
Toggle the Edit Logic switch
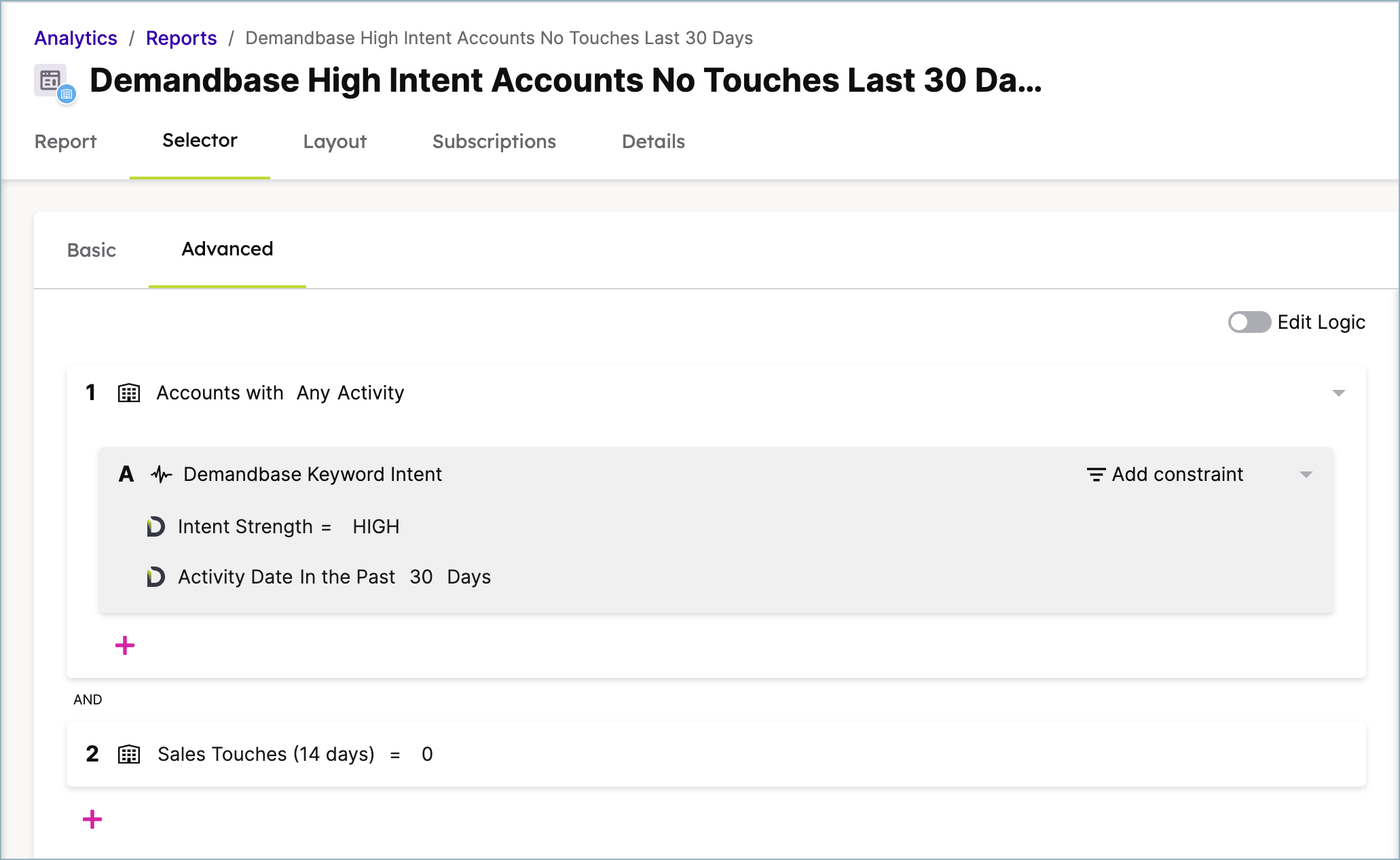[1249, 322]
